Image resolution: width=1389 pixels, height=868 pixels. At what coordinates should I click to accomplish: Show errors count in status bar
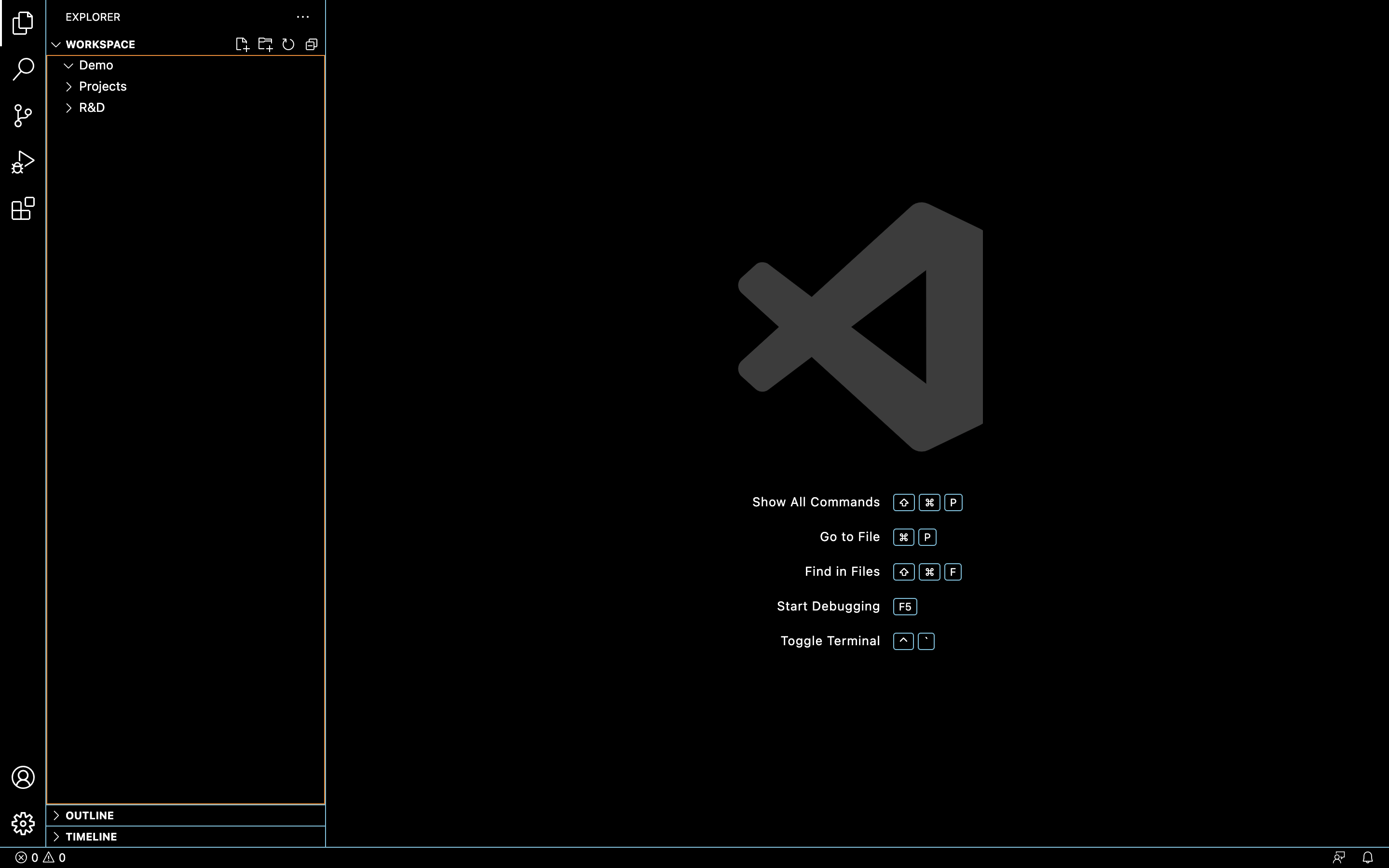pos(27,858)
